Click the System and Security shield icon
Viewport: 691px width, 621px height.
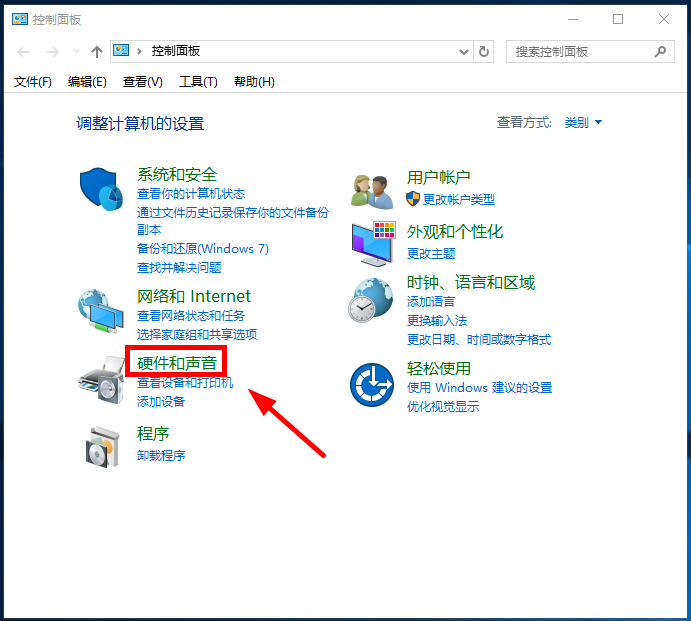coord(100,191)
